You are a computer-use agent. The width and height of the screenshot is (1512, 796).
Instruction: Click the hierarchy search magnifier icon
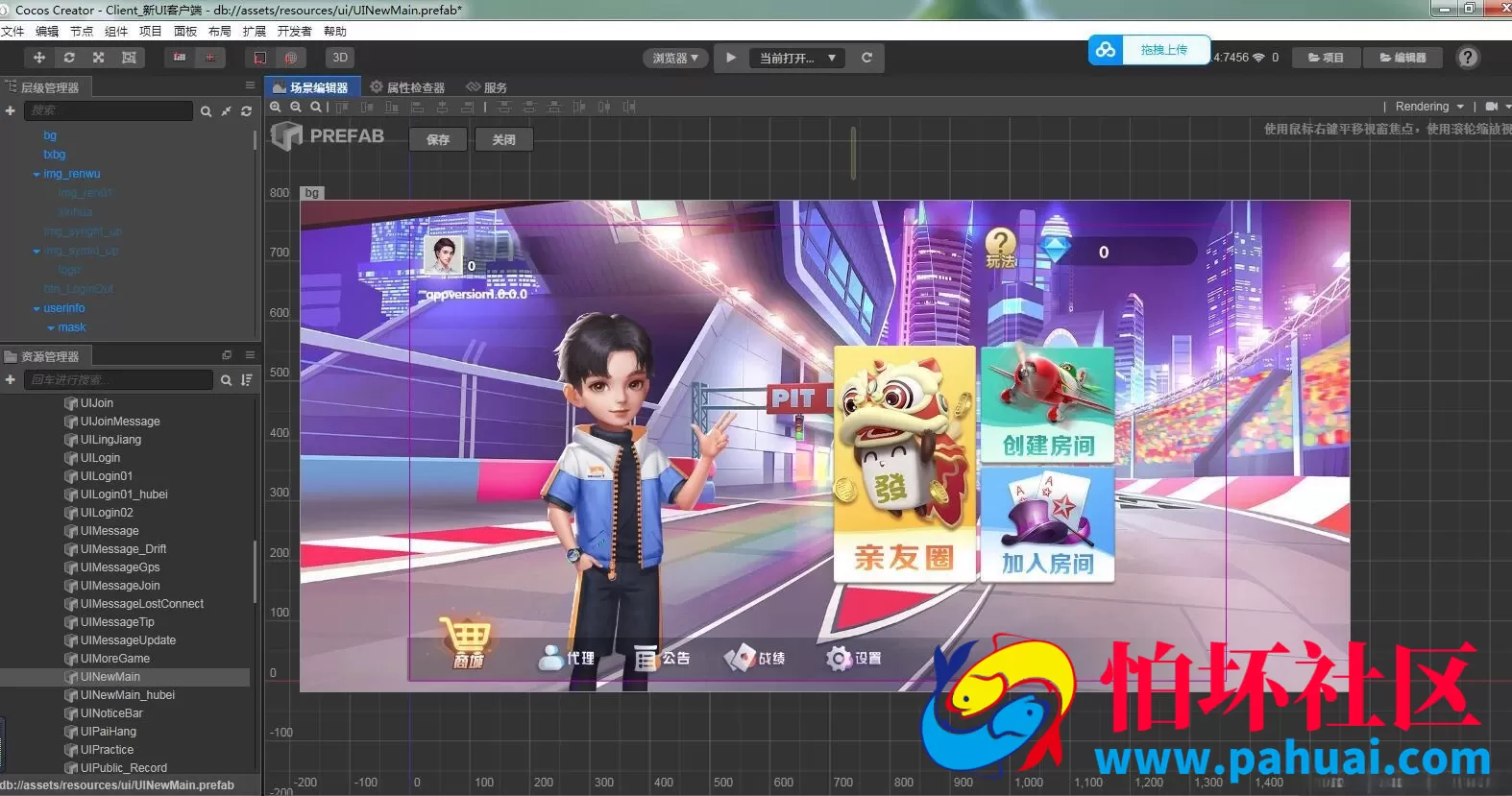[206, 111]
